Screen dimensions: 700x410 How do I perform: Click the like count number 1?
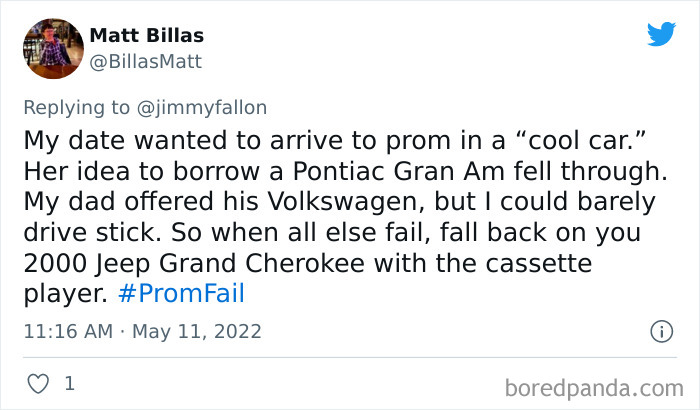tap(69, 383)
